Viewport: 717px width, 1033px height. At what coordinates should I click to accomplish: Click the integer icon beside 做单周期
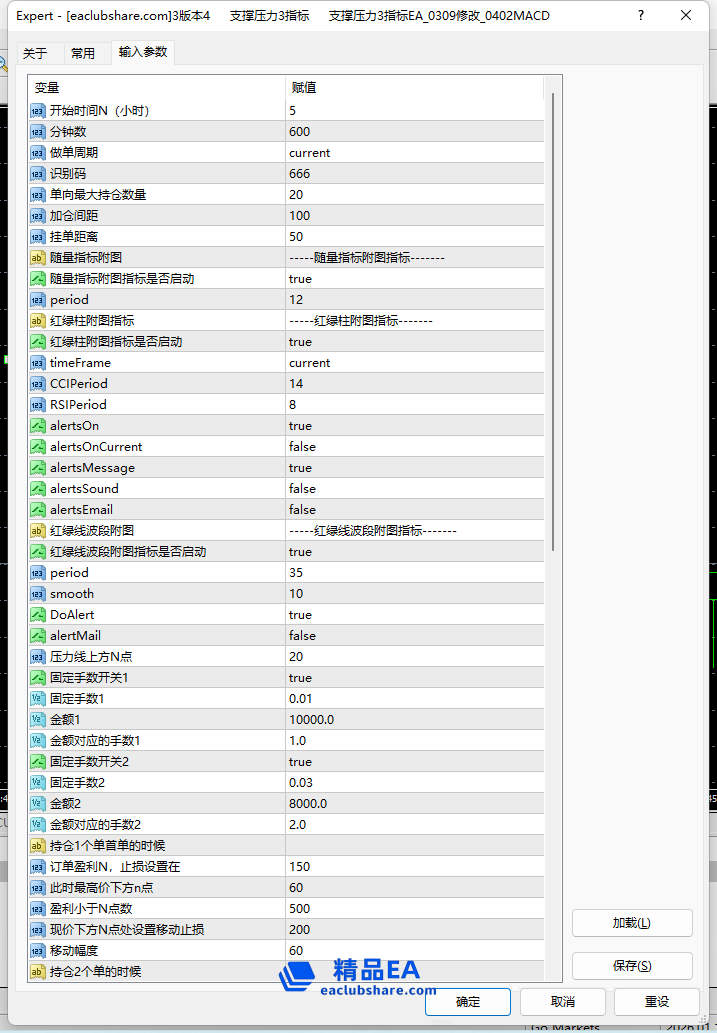(x=38, y=153)
